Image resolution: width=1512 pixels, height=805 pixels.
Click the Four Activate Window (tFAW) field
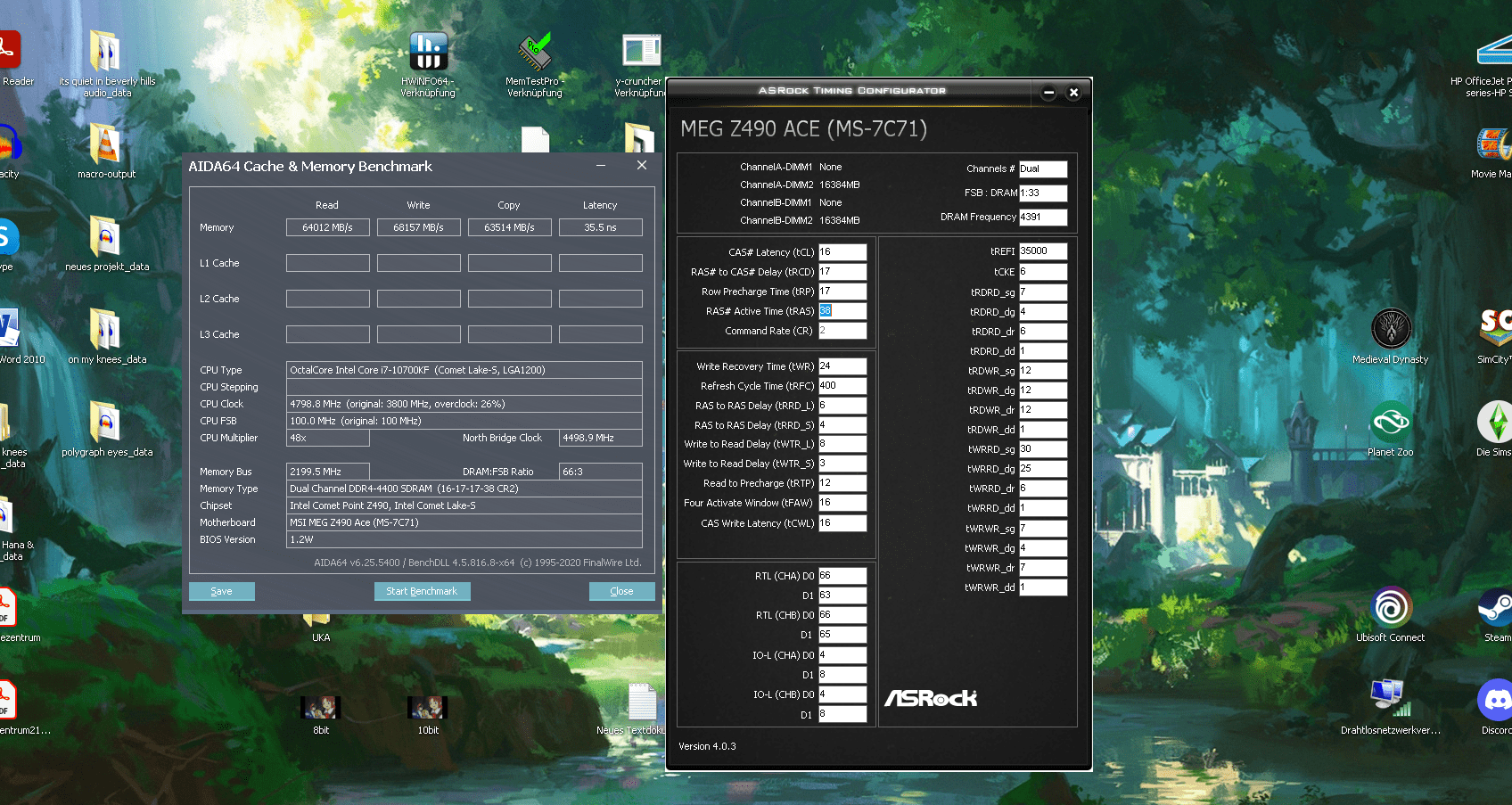[x=842, y=503]
